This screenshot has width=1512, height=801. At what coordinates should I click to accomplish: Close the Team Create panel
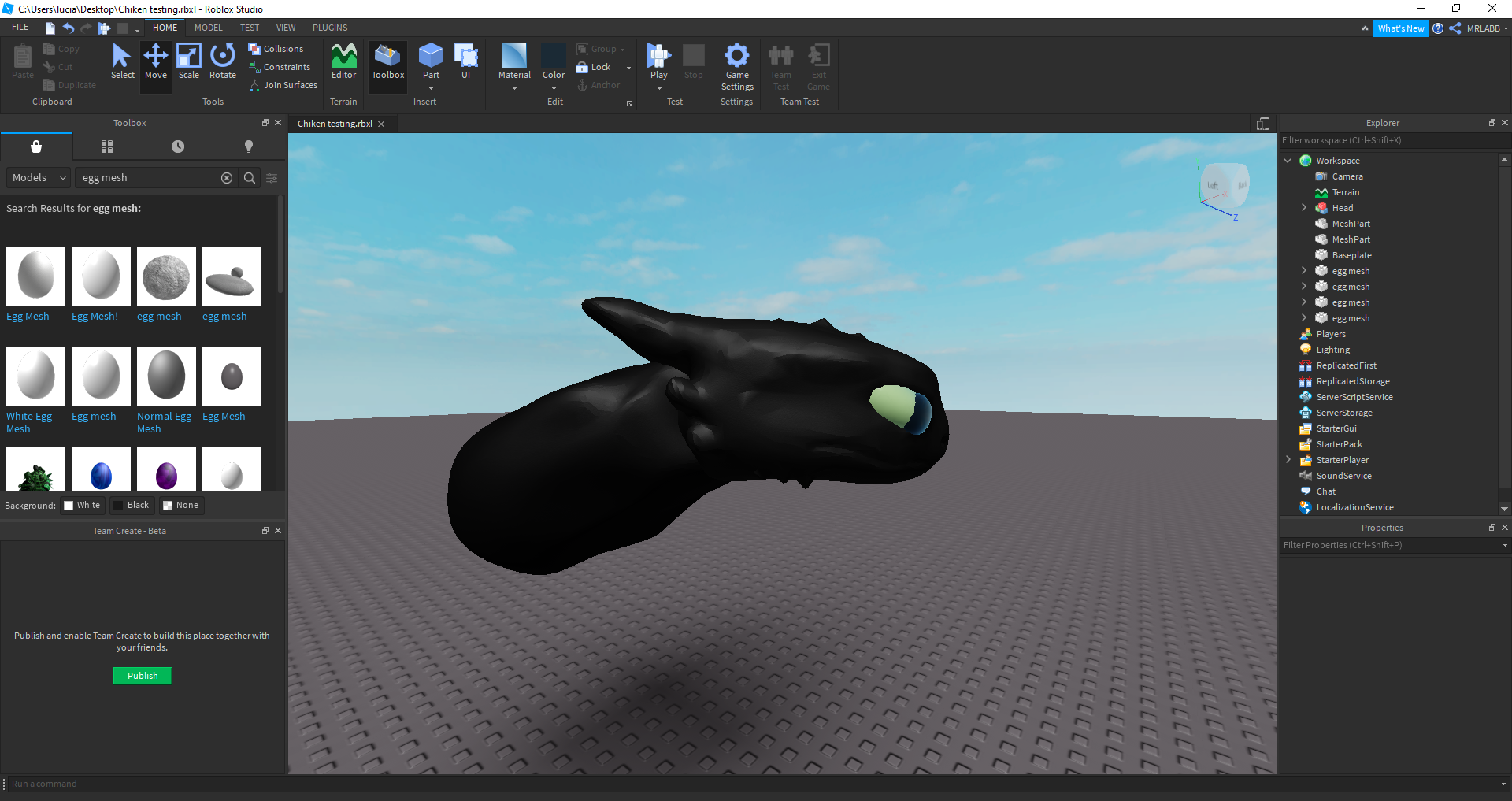(278, 531)
